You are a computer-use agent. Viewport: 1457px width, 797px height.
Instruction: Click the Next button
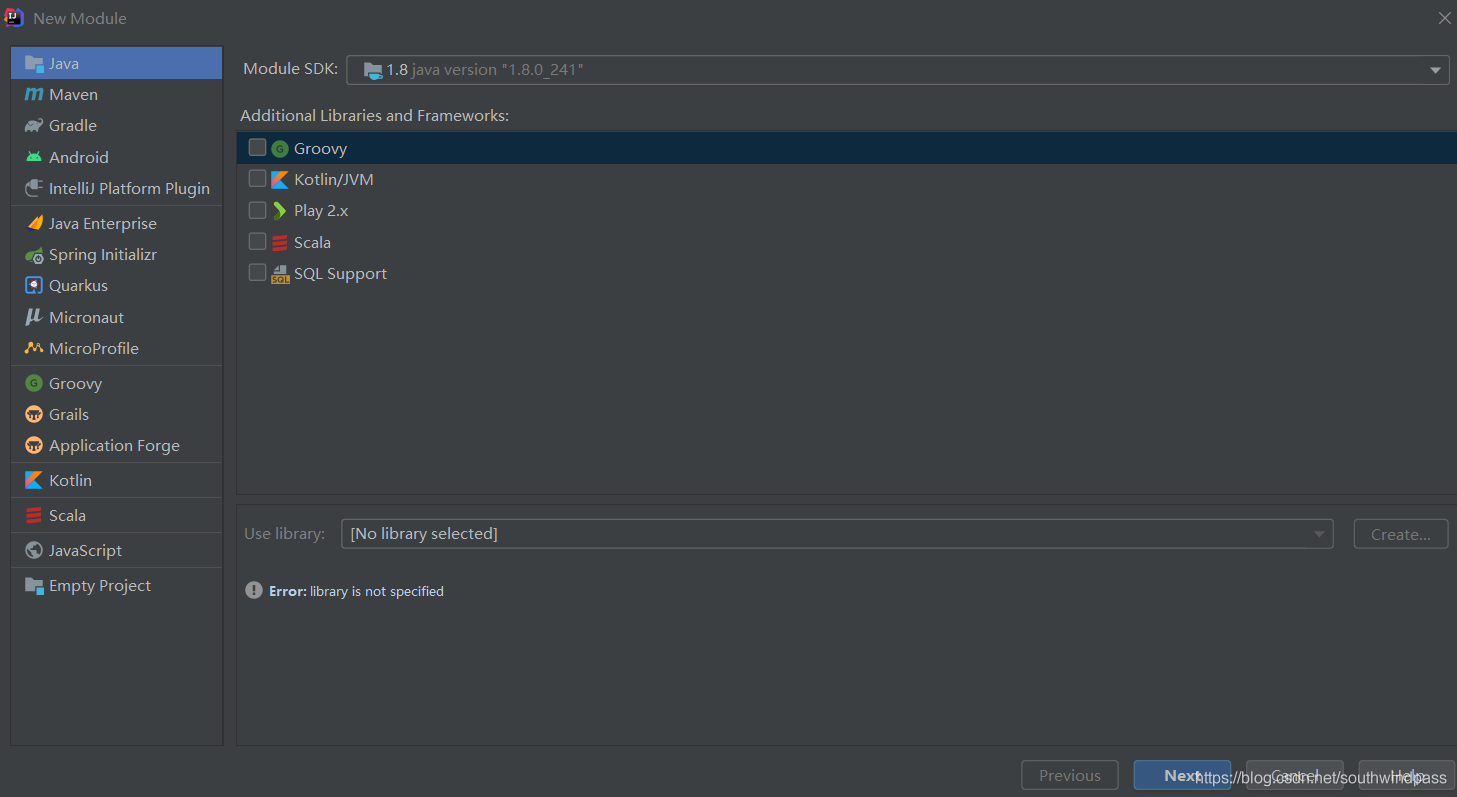[1182, 775]
